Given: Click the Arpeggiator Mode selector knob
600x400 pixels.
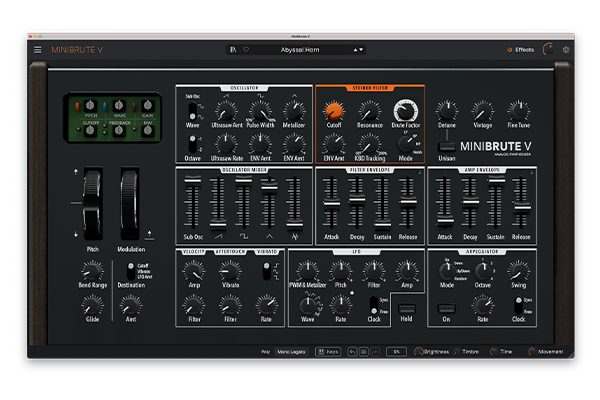Looking at the screenshot, I should click(x=447, y=271).
